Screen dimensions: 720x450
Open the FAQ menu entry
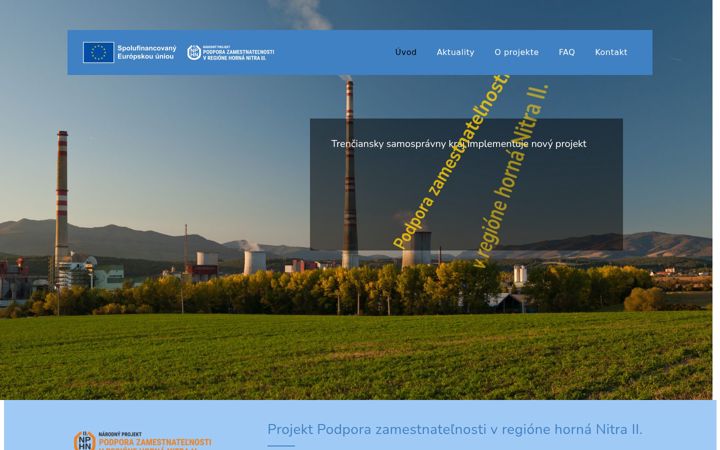tap(566, 52)
